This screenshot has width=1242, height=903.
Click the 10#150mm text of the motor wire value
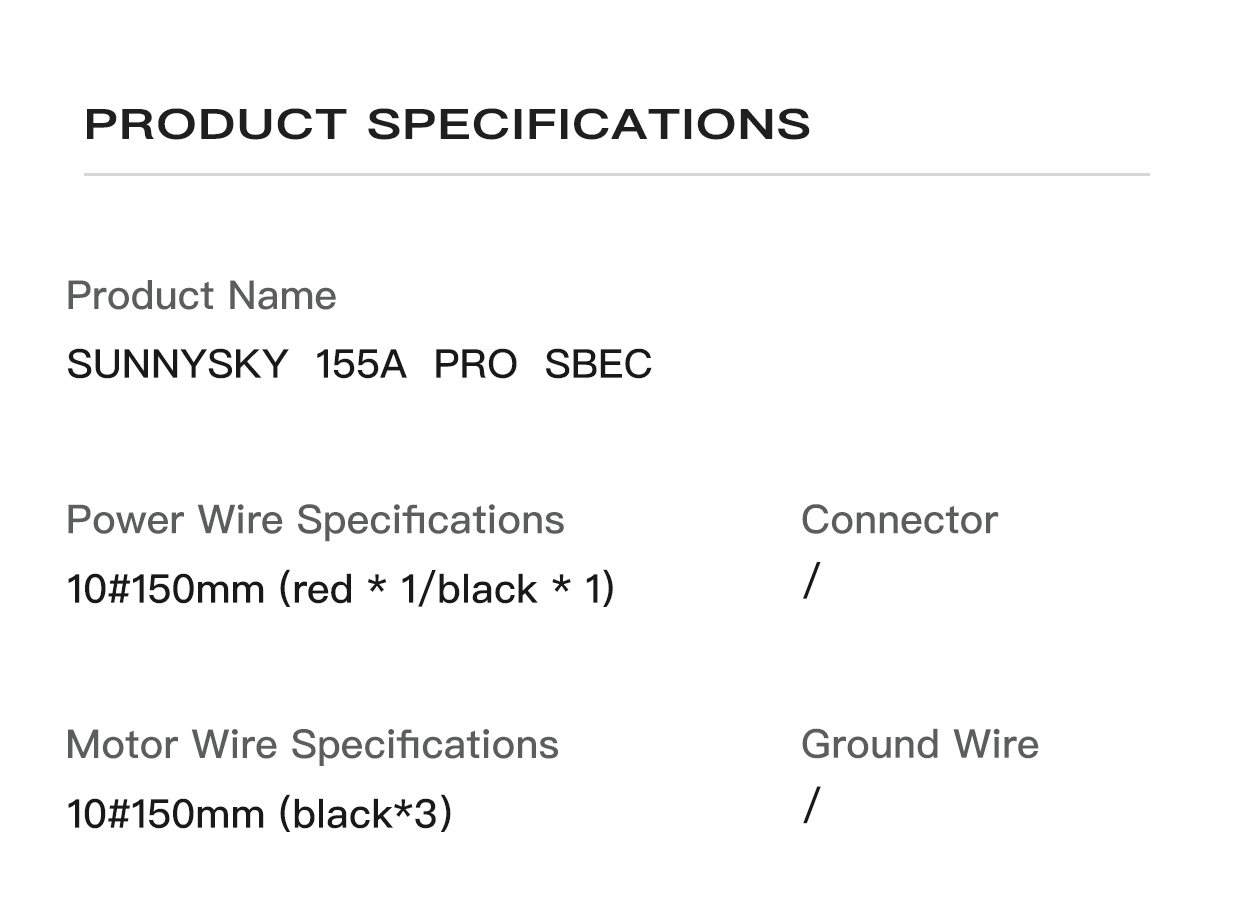[x=165, y=814]
